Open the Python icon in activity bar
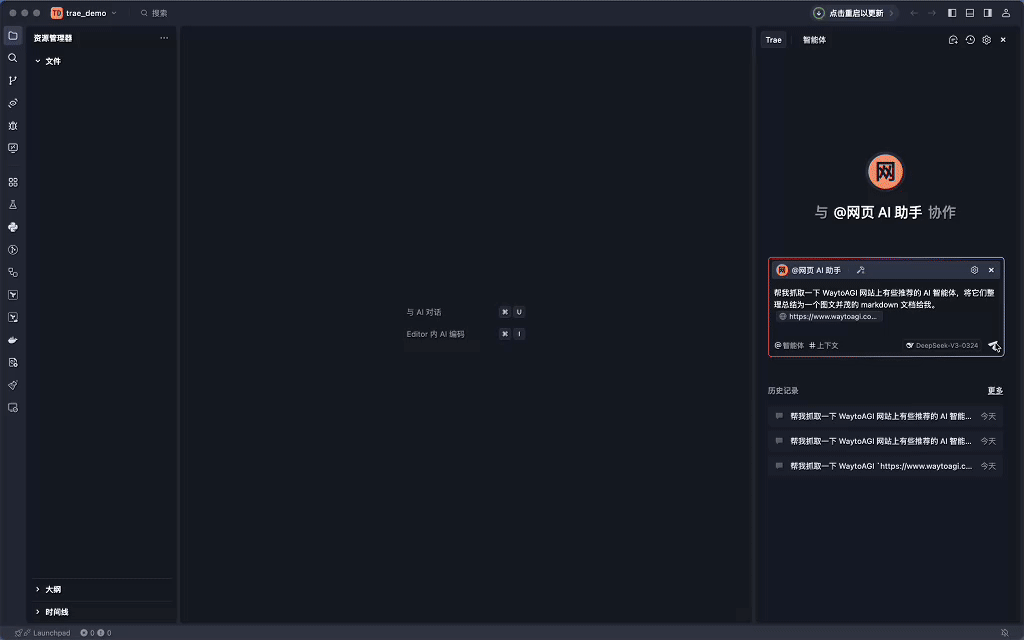The image size is (1024, 640). coord(12,227)
